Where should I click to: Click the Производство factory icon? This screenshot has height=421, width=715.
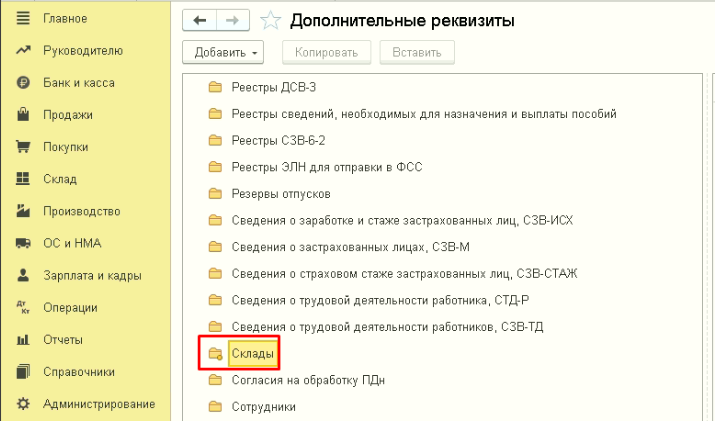point(23,210)
